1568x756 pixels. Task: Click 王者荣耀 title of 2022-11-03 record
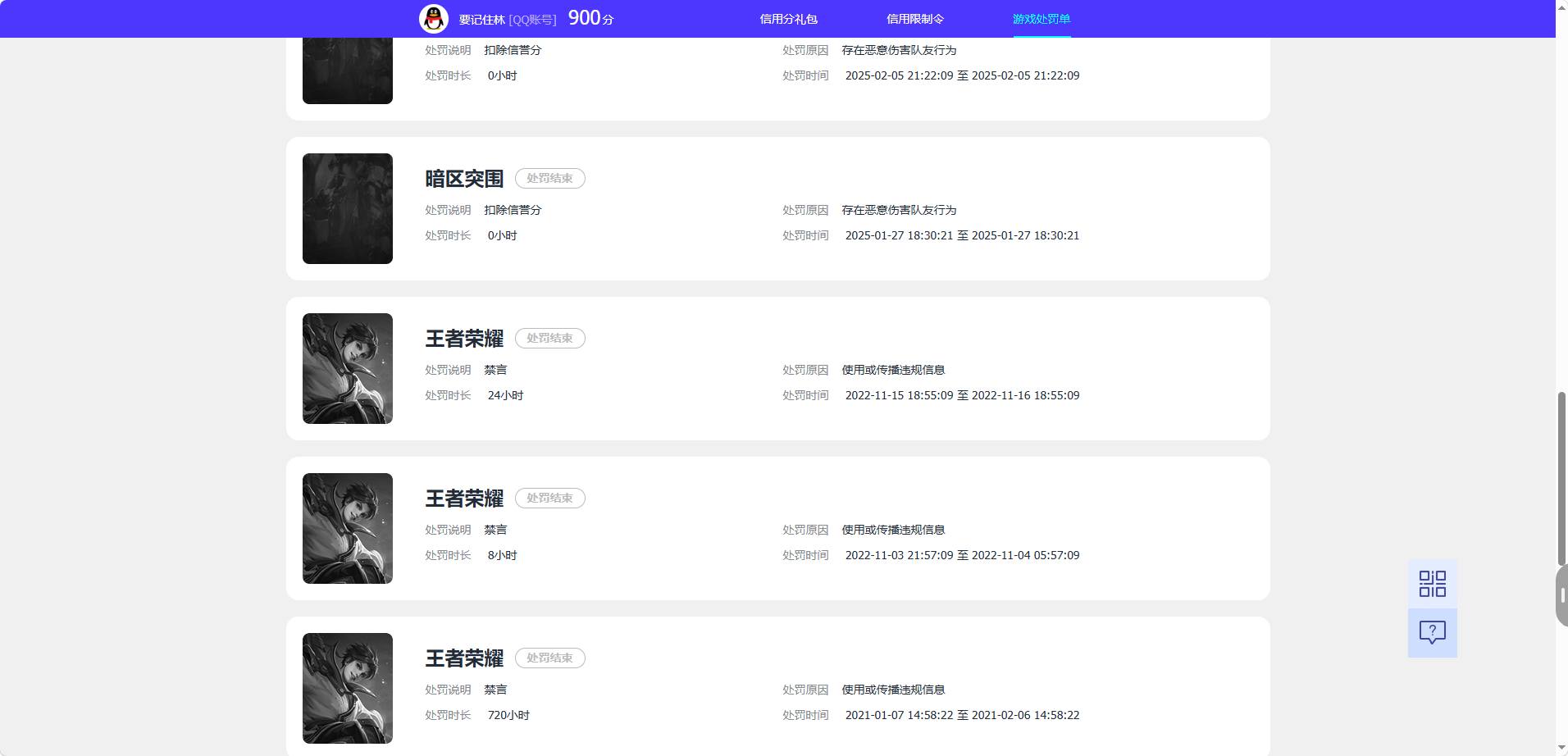tap(464, 499)
